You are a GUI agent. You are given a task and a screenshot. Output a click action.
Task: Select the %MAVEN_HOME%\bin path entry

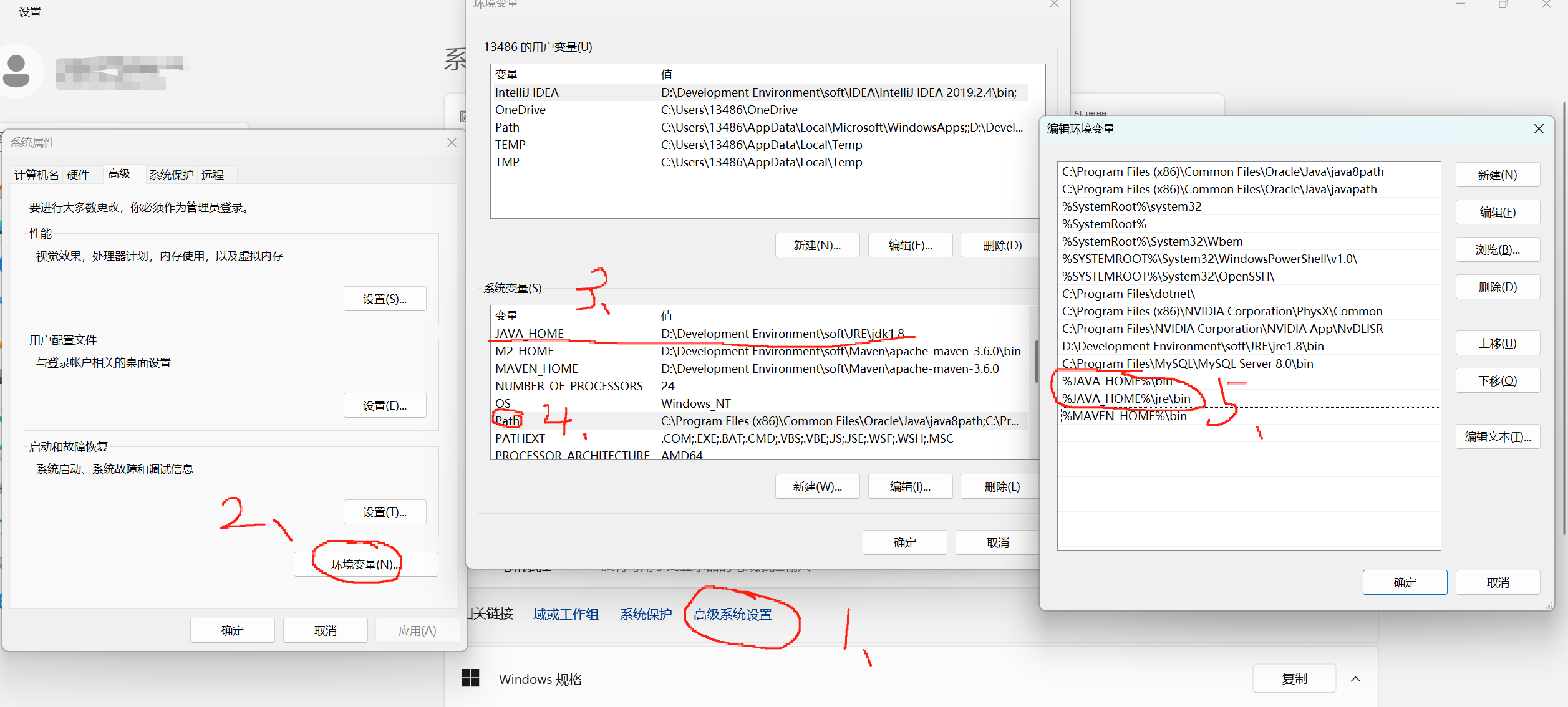1125,415
